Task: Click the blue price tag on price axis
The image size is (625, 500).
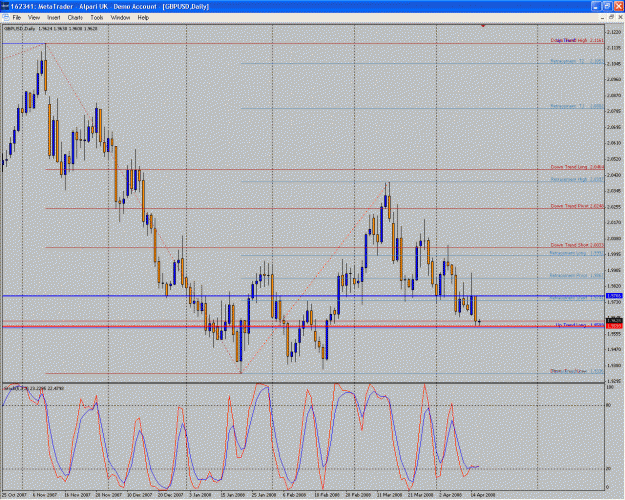Action: click(x=614, y=296)
